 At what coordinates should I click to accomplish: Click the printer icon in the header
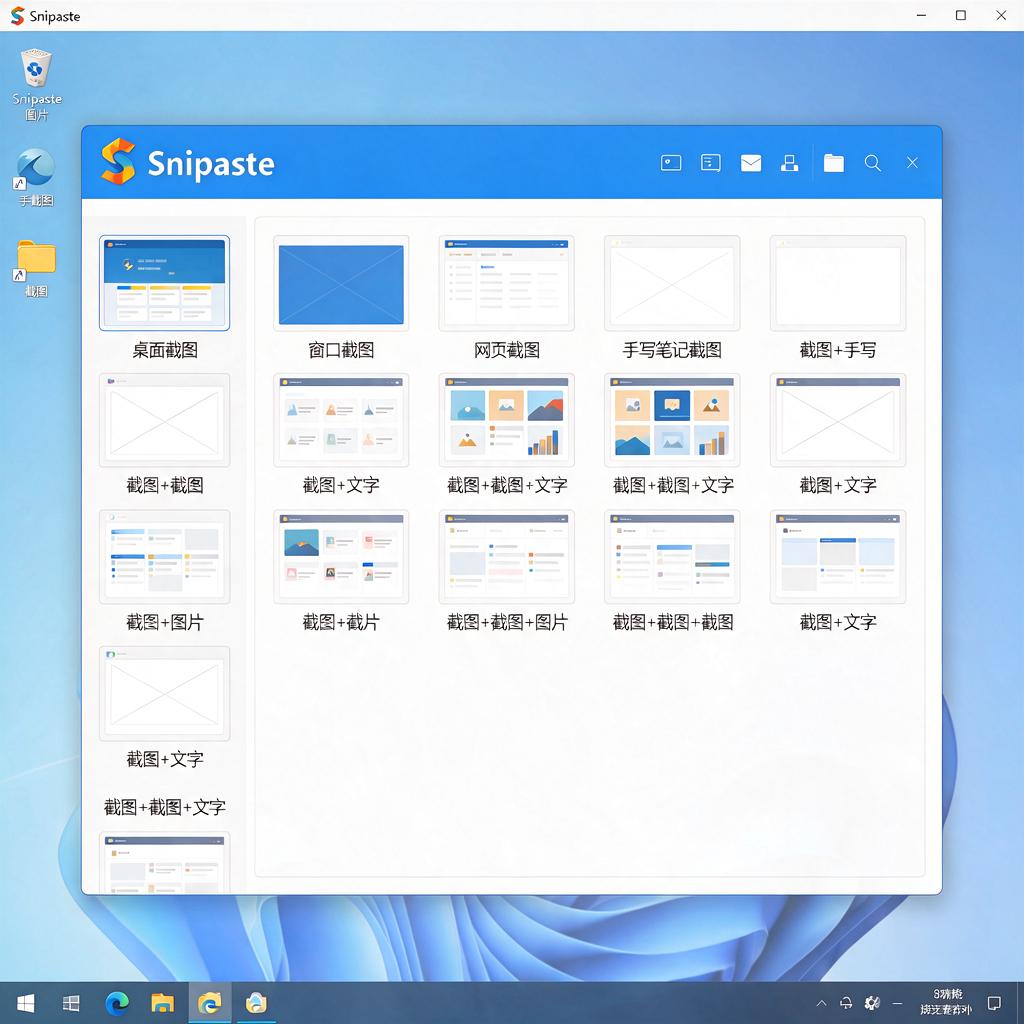tap(790, 163)
